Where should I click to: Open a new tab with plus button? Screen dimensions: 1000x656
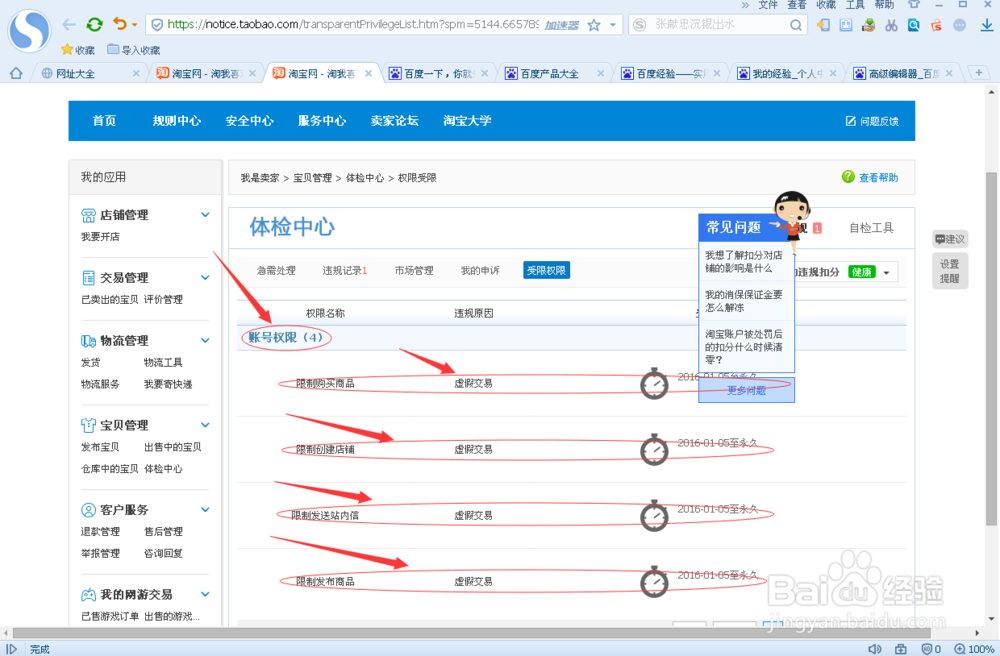pyautogui.click(x=979, y=73)
